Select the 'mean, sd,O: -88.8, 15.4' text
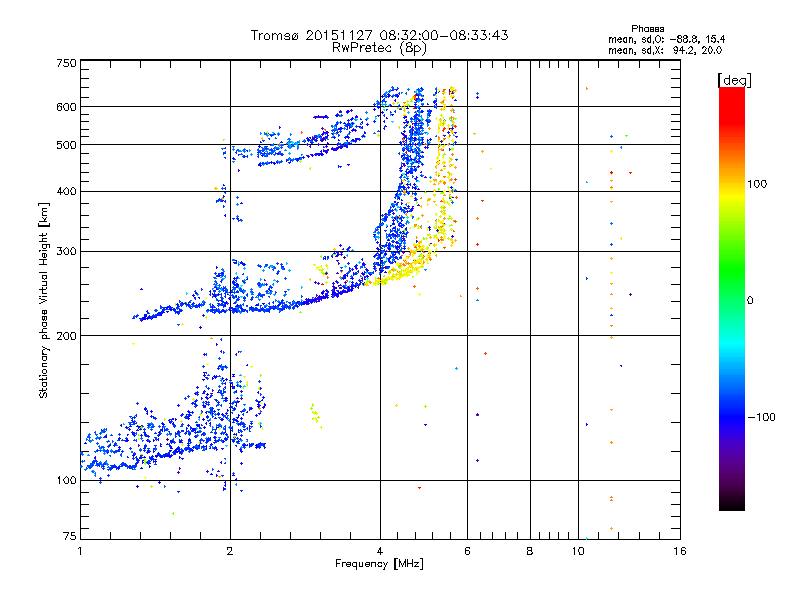800x600 pixels. tap(666, 39)
